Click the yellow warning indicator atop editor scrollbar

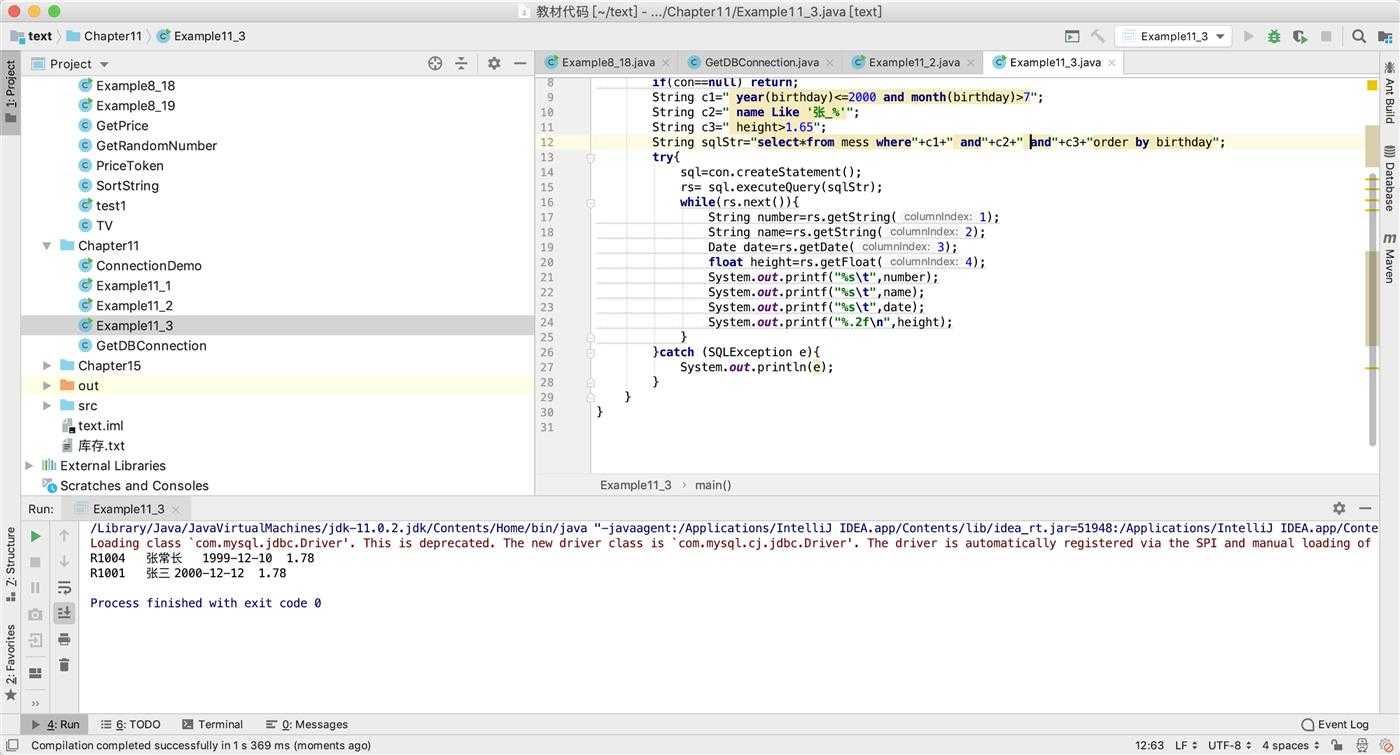point(1372,86)
